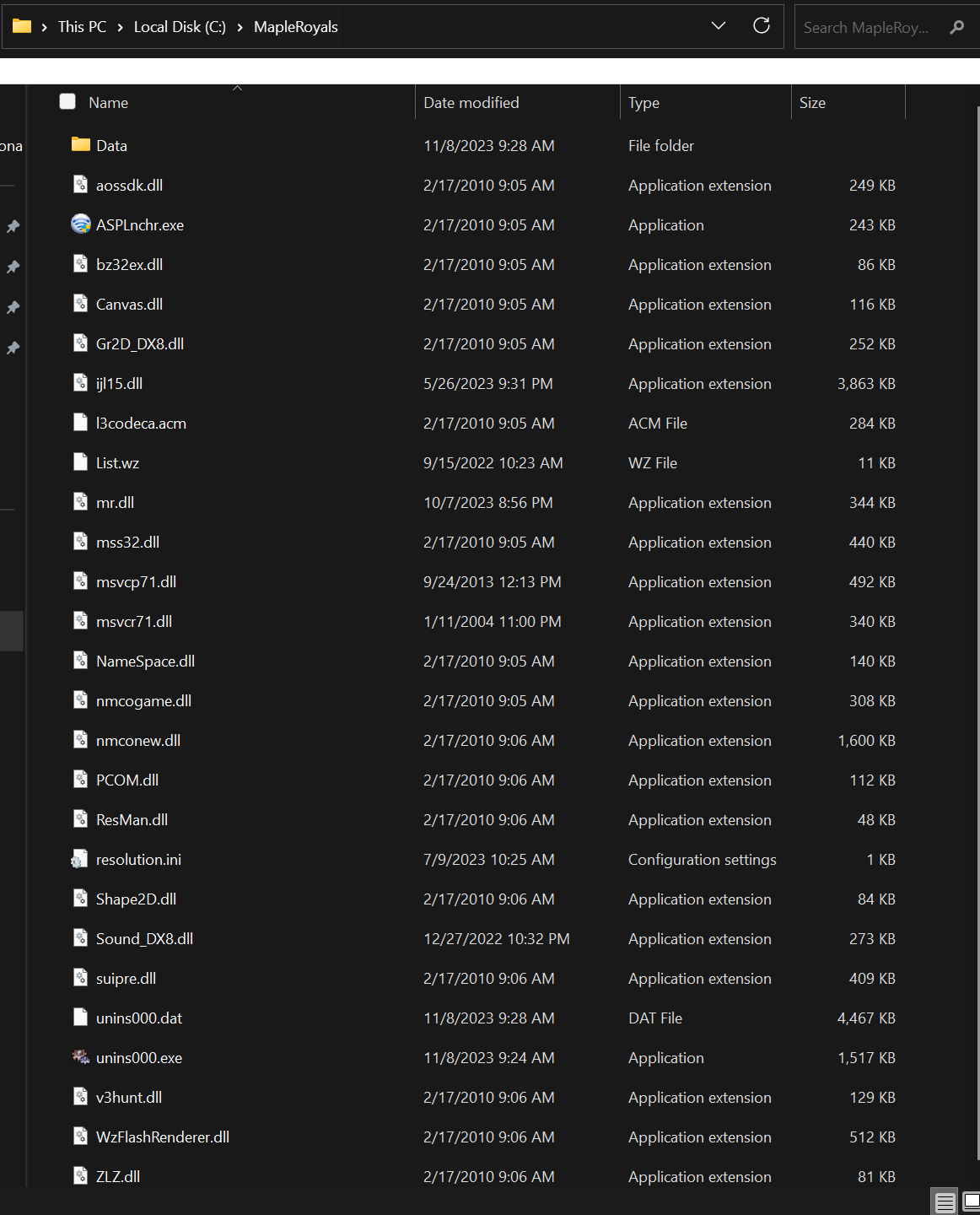The height and width of the screenshot is (1215, 980).
Task: Click the Data folder icon
Action: [81, 145]
